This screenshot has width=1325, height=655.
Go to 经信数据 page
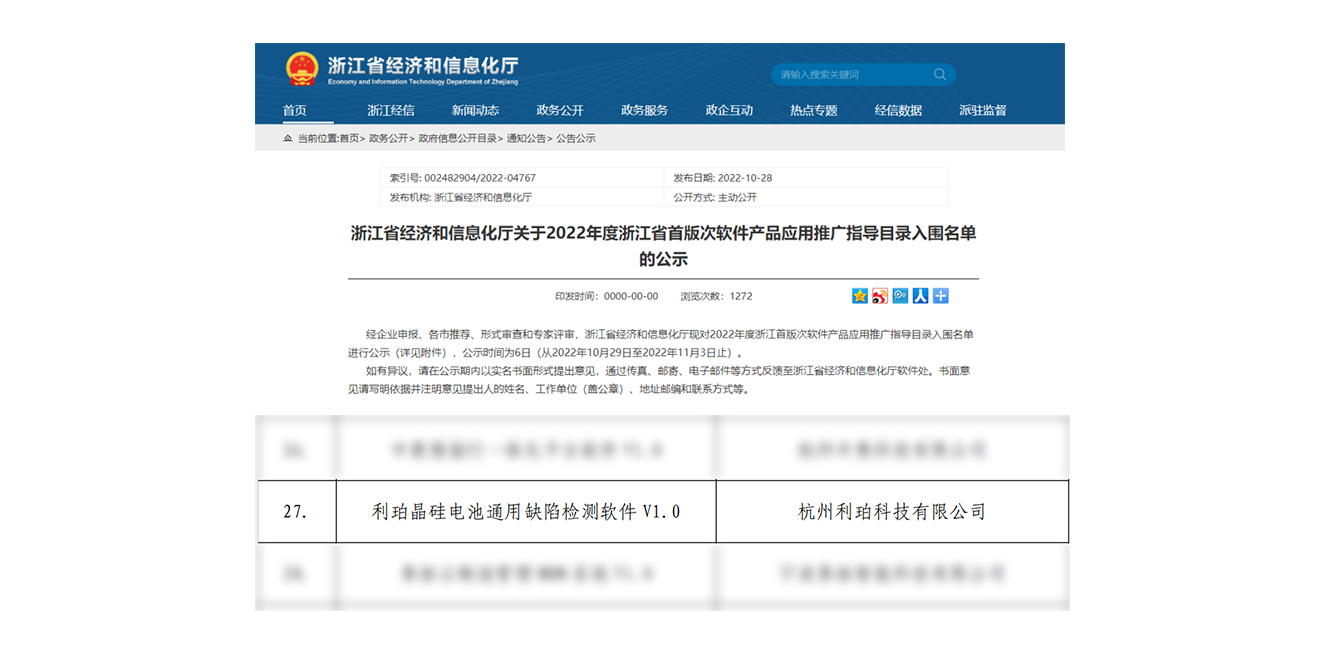point(898,110)
